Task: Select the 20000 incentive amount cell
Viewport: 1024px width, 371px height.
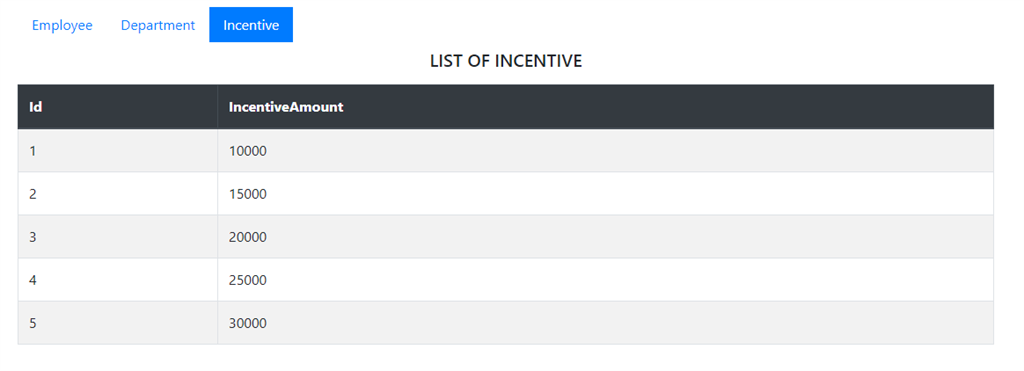Action: pos(605,237)
